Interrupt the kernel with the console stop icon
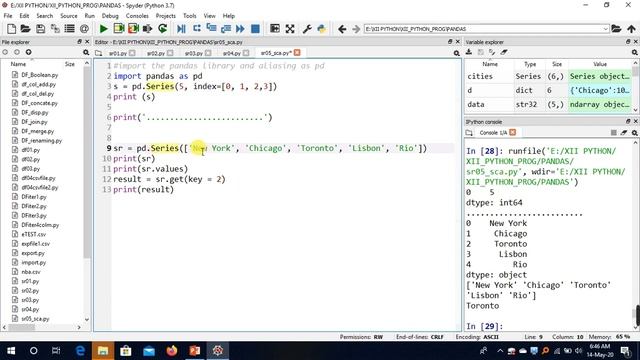This screenshot has width=640, height=360. 613,133
